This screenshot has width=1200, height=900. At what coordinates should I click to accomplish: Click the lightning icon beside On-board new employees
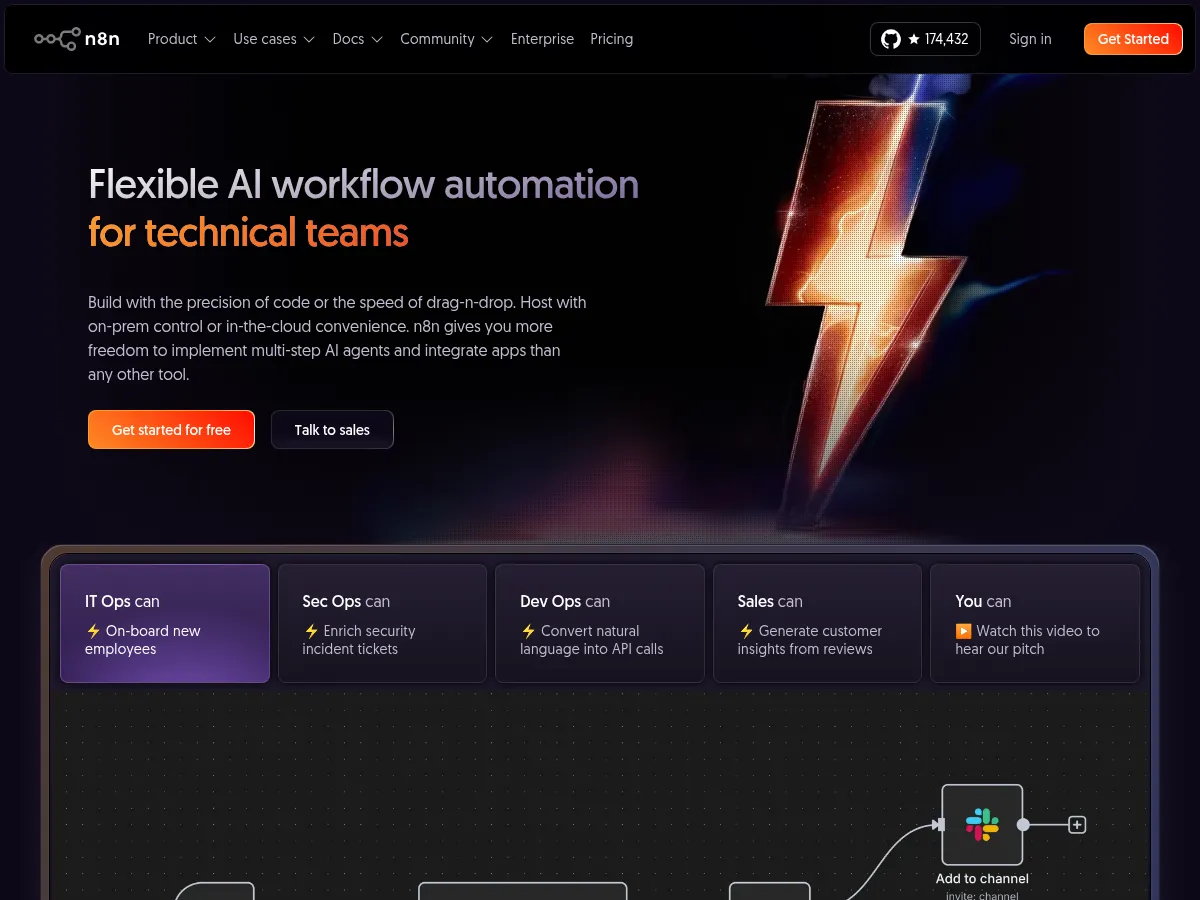click(93, 631)
